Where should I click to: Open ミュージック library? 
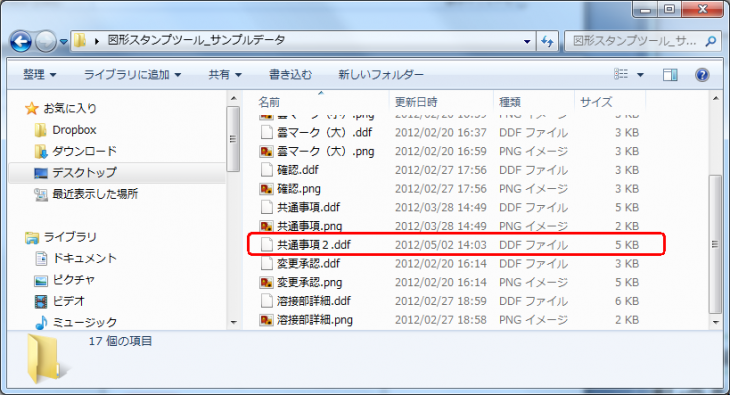(x=84, y=322)
